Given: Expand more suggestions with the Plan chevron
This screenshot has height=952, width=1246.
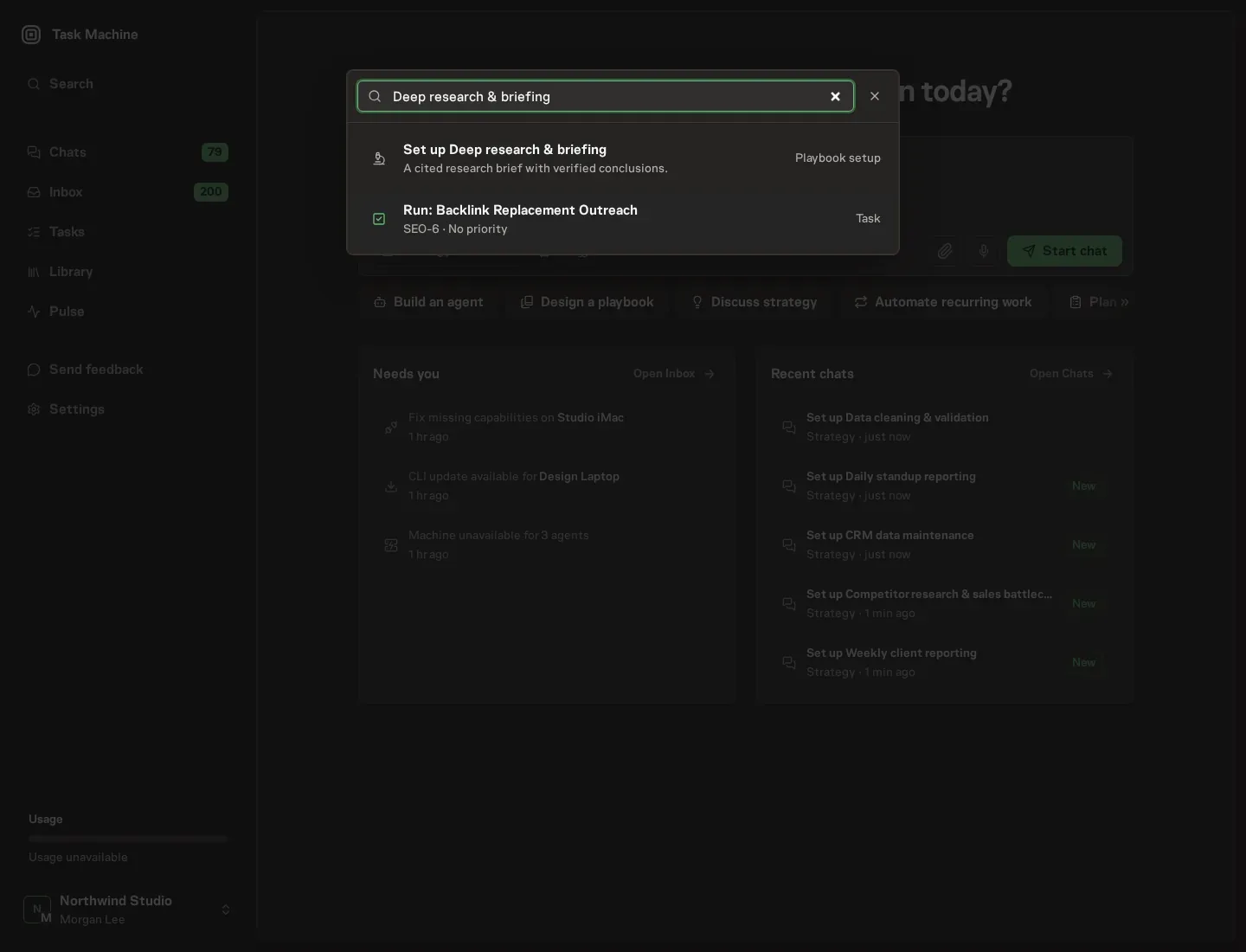Looking at the screenshot, I should 1124,302.
